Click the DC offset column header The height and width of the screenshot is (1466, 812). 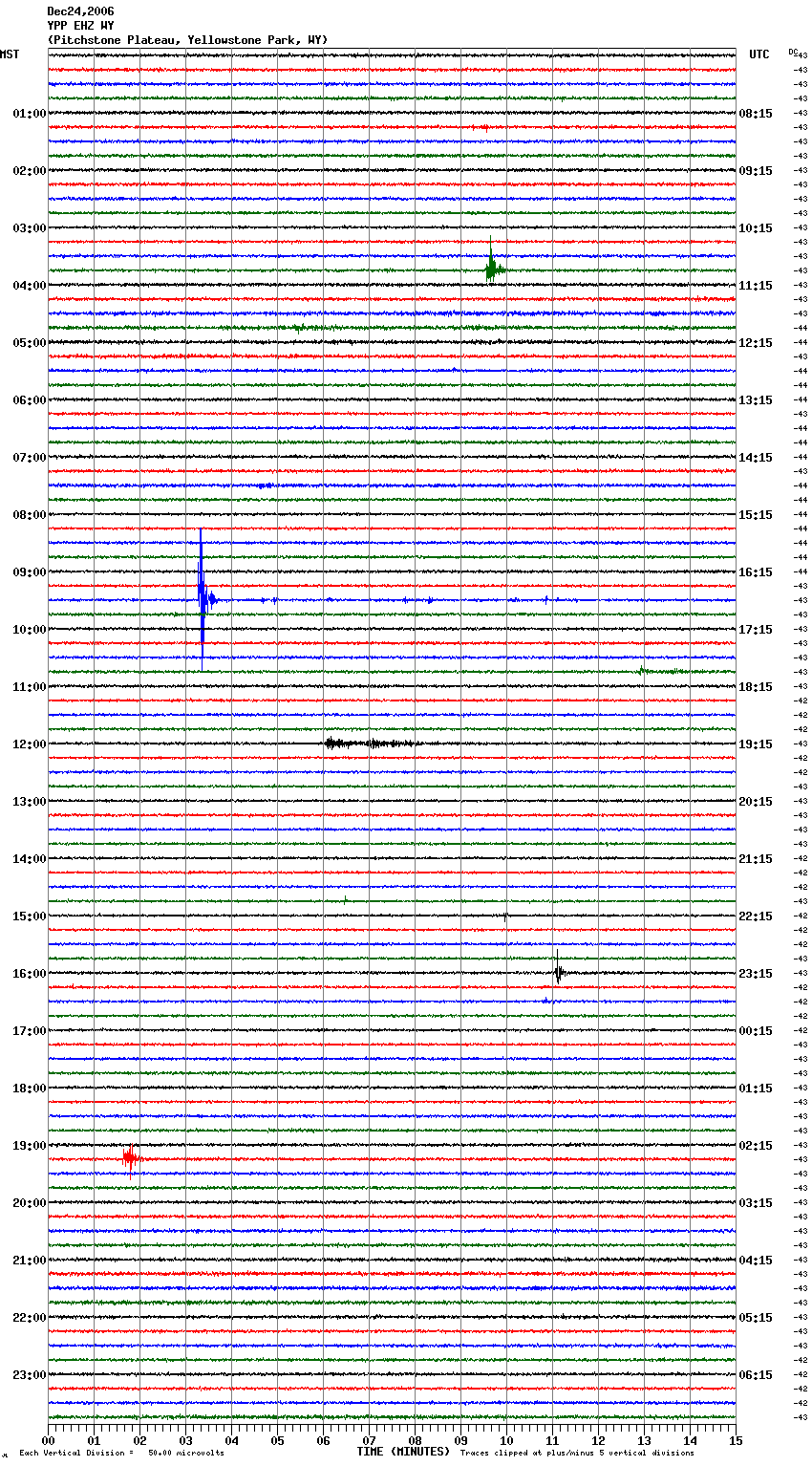point(793,52)
